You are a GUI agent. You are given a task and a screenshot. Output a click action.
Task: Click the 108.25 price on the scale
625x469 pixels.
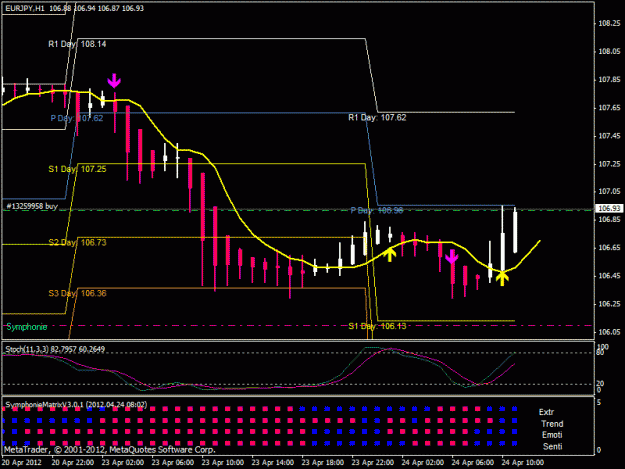(x=609, y=24)
